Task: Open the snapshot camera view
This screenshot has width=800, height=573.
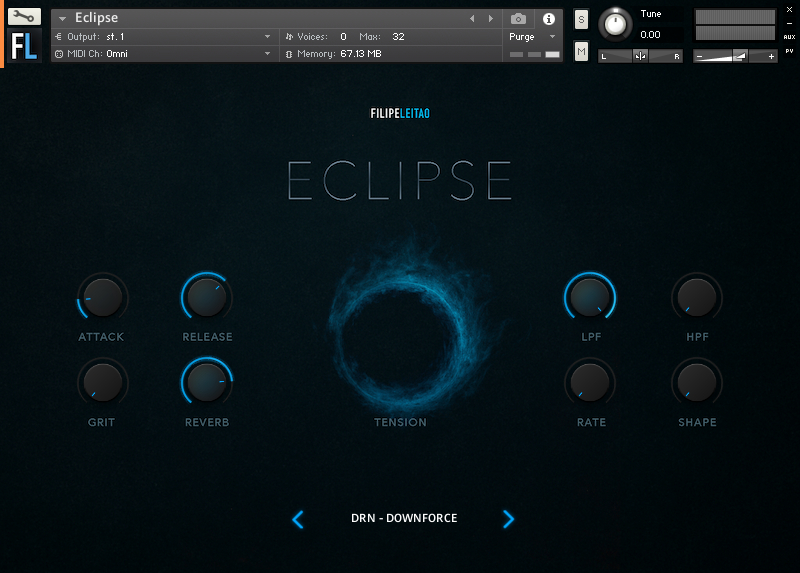Action: pos(518,19)
